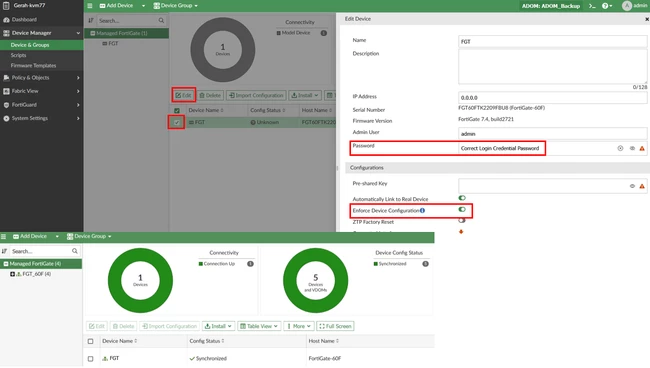Reveal the Pre-shared Key with the eye icon

pos(632,186)
